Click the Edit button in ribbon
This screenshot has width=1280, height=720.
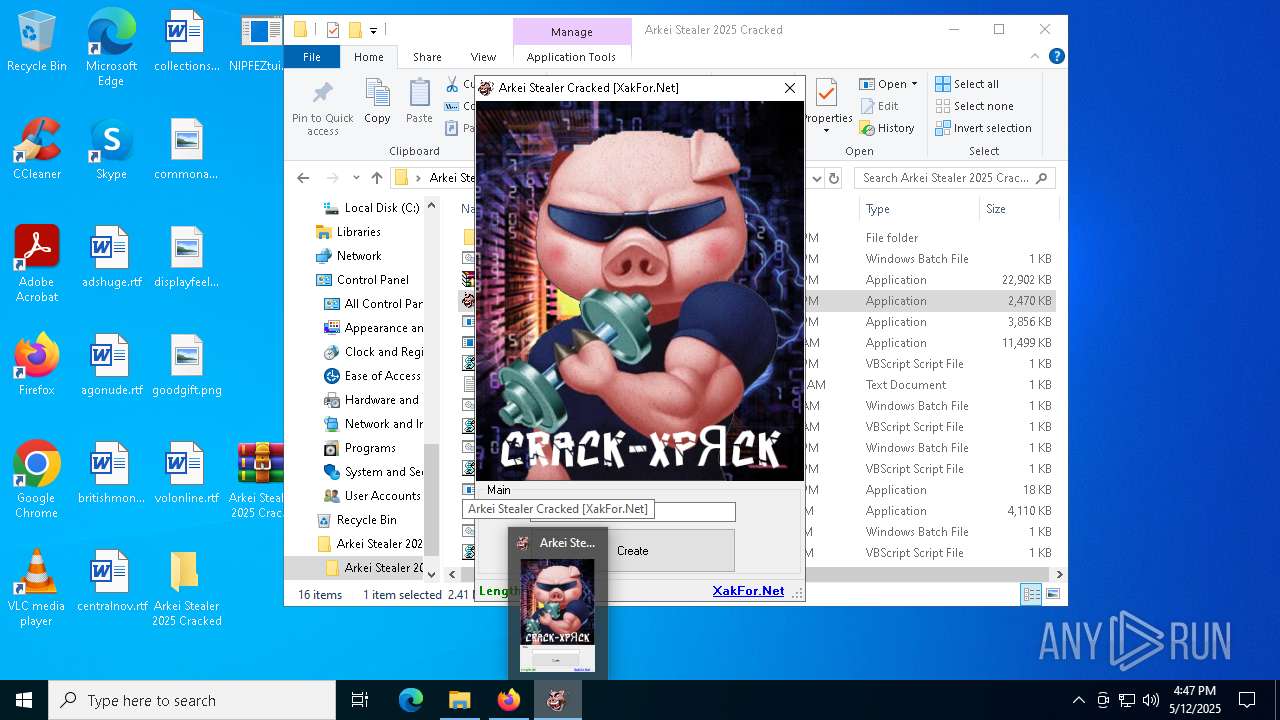pyautogui.click(x=879, y=106)
